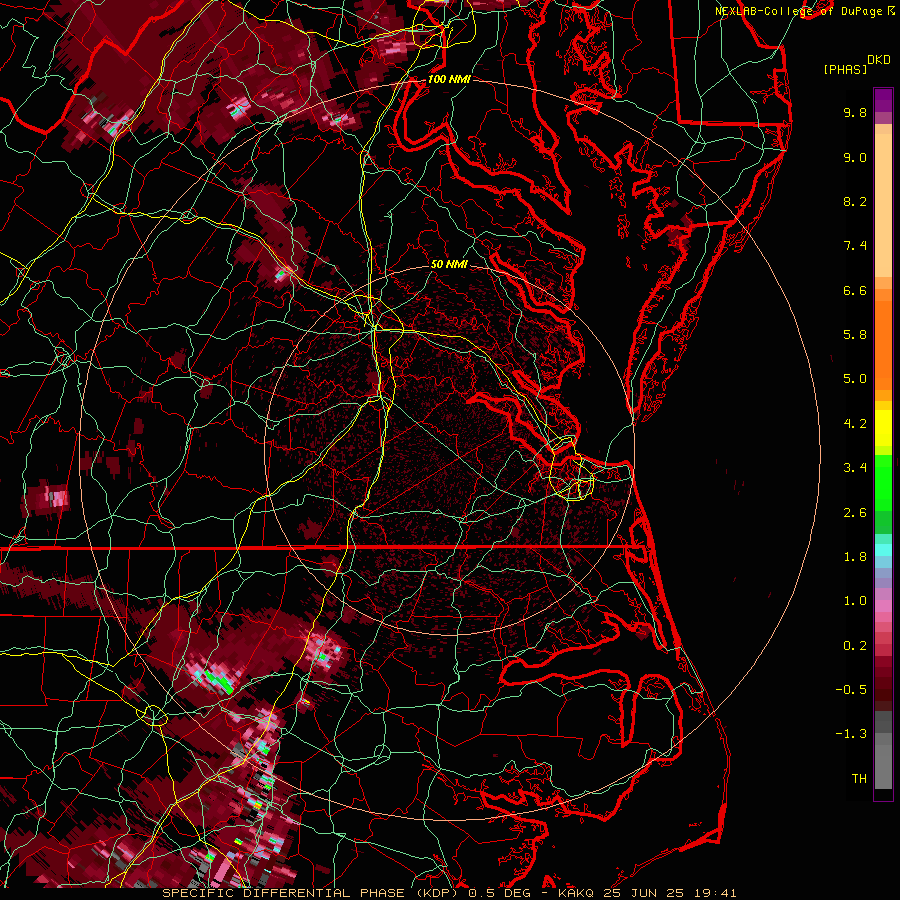Screen dimensions: 900x900
Task: Click the 2.6 value on the color scale
Action: point(855,513)
